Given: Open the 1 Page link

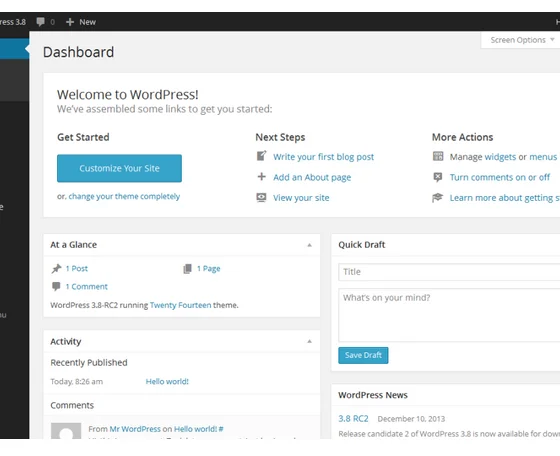Looking at the screenshot, I should [209, 269].
